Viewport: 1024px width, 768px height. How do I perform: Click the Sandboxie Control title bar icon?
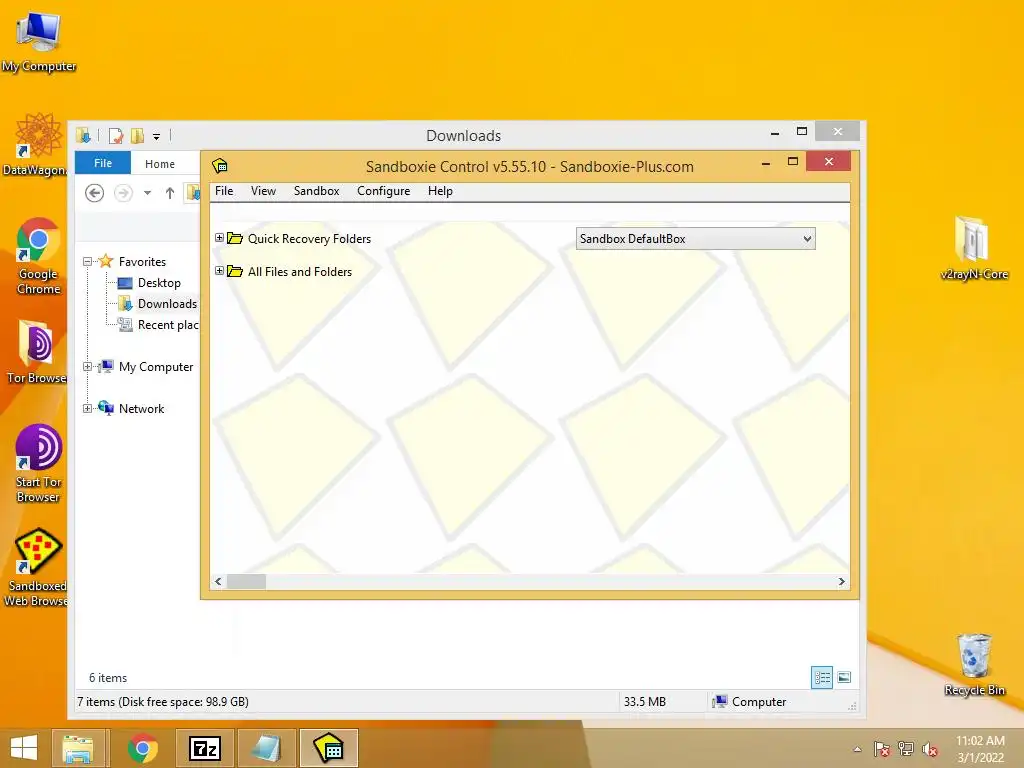(x=220, y=166)
